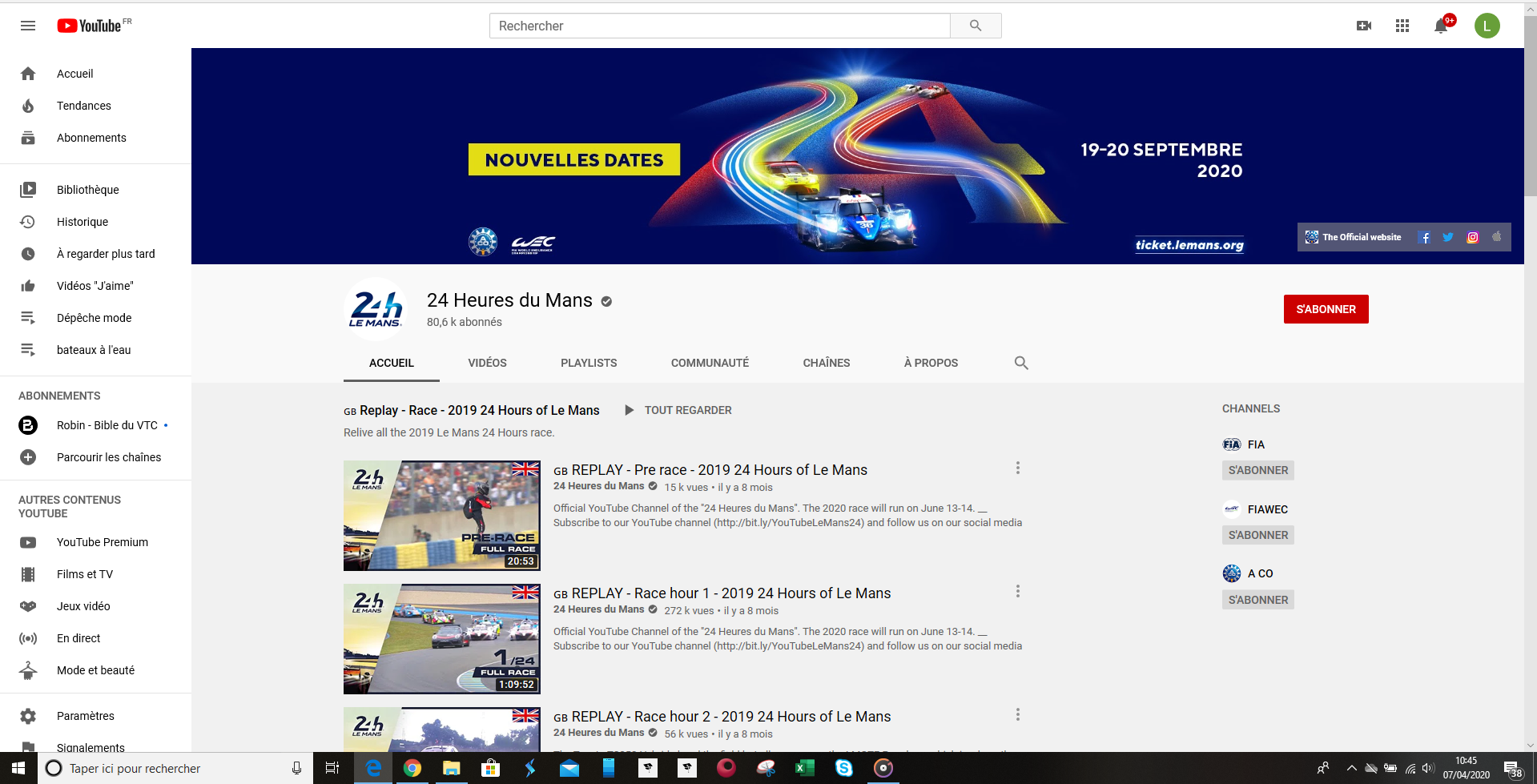Open Robin - Bible du VTC channel

pyautogui.click(x=95, y=425)
